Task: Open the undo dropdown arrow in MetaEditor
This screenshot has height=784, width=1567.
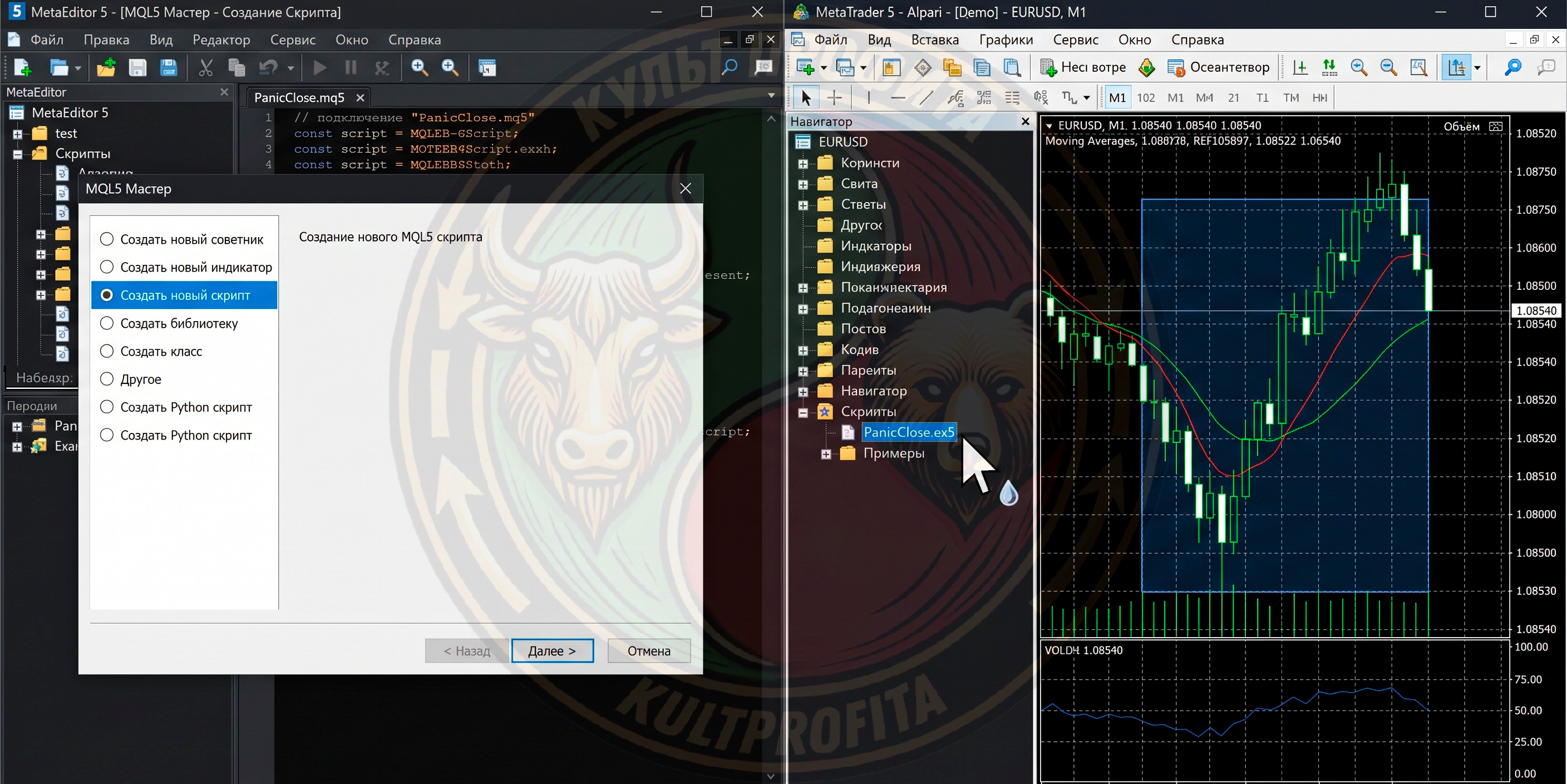Action: click(x=291, y=68)
